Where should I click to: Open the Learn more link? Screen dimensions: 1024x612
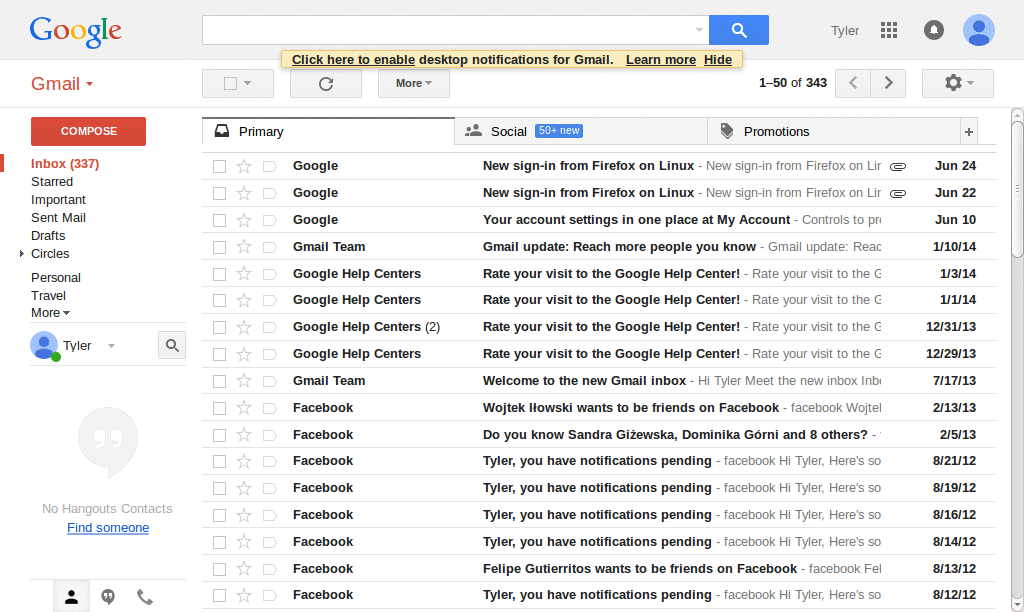[x=661, y=59]
